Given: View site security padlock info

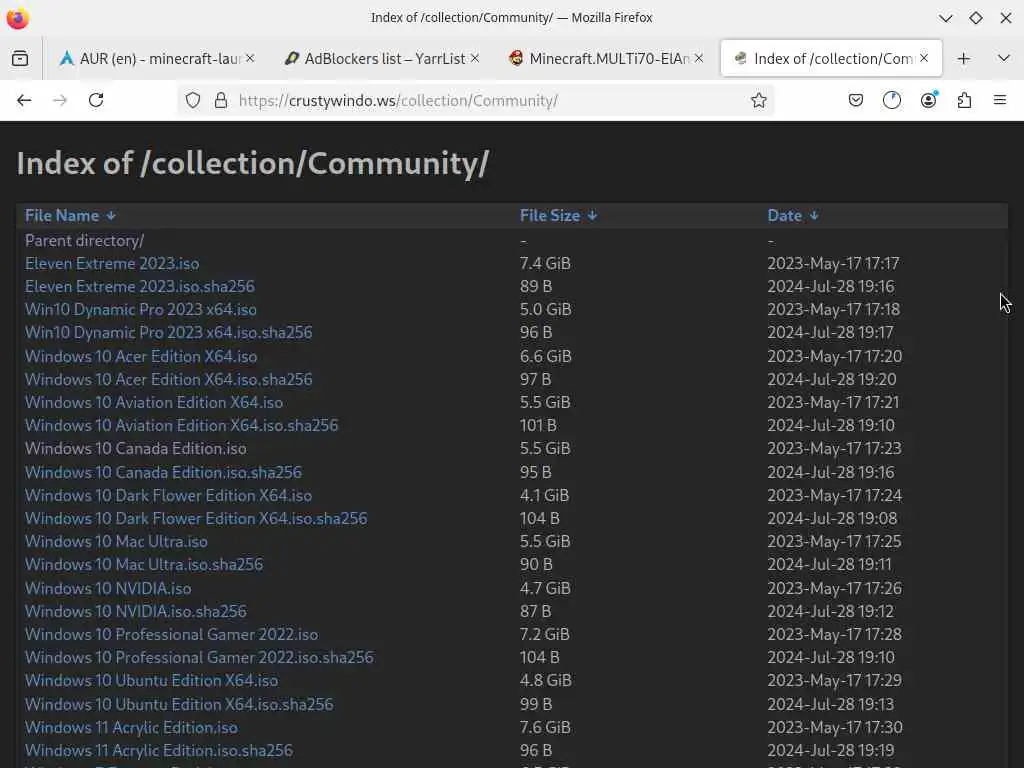Looking at the screenshot, I should point(221,101).
